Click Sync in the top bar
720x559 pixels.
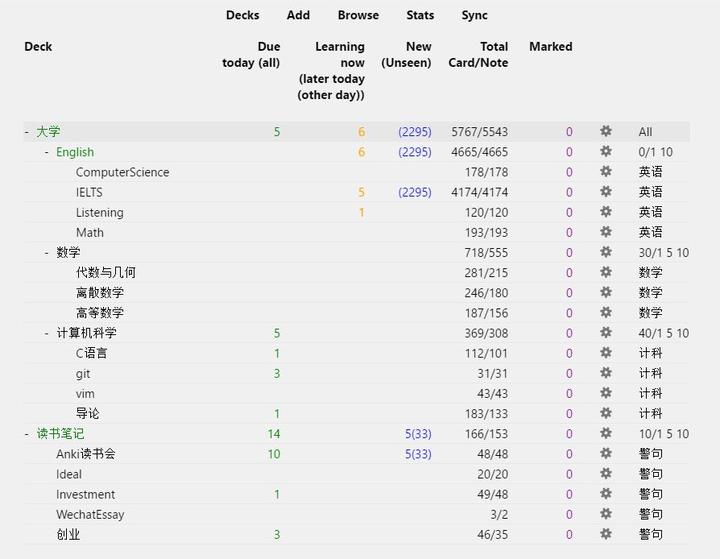click(x=475, y=15)
